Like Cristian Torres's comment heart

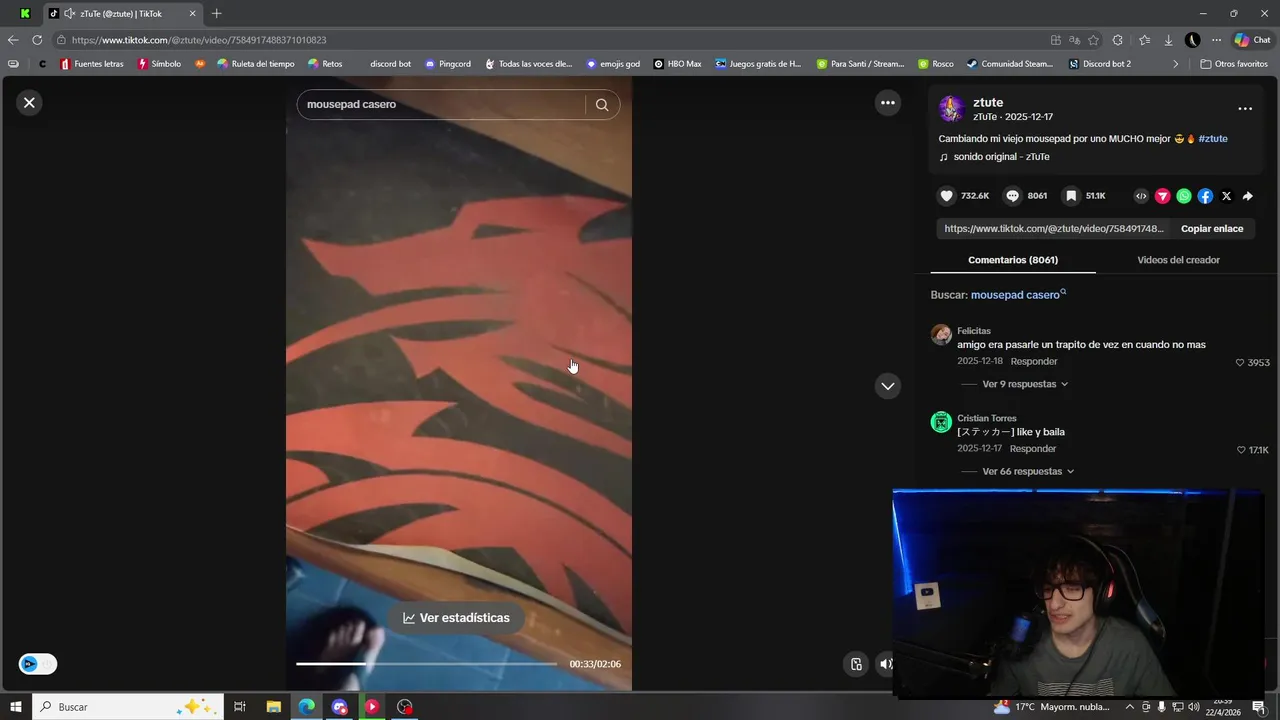point(1241,450)
